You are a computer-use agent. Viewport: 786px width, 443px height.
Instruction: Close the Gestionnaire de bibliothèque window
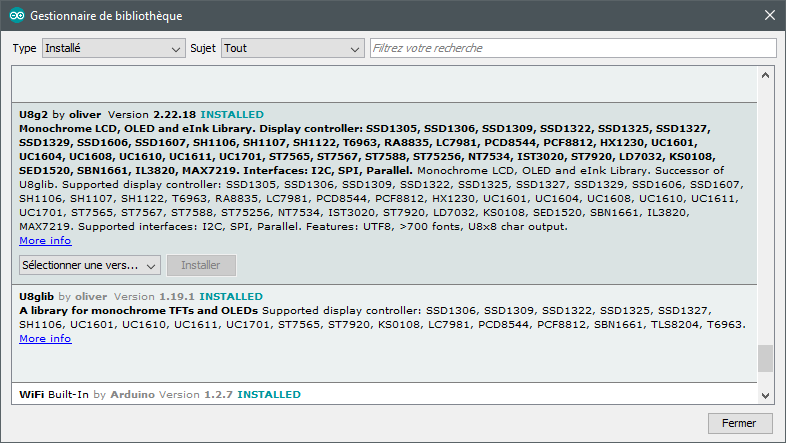(770, 16)
